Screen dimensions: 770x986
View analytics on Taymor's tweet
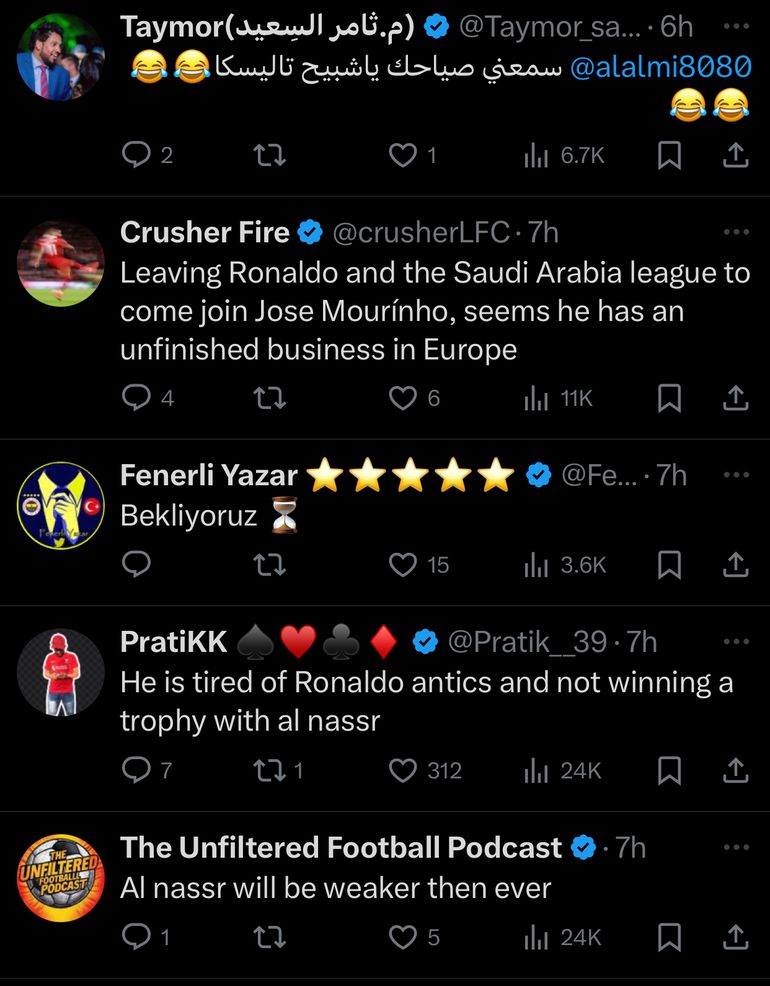coord(537,155)
